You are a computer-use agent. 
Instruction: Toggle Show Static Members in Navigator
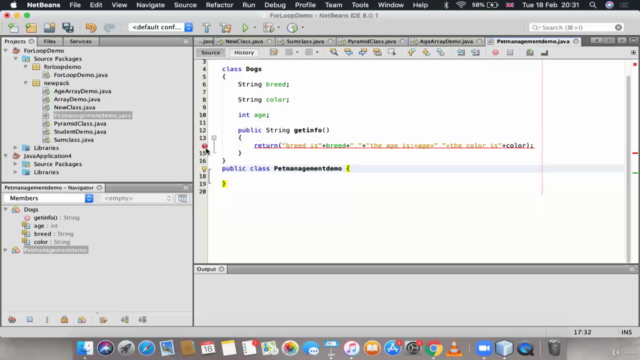(47, 320)
